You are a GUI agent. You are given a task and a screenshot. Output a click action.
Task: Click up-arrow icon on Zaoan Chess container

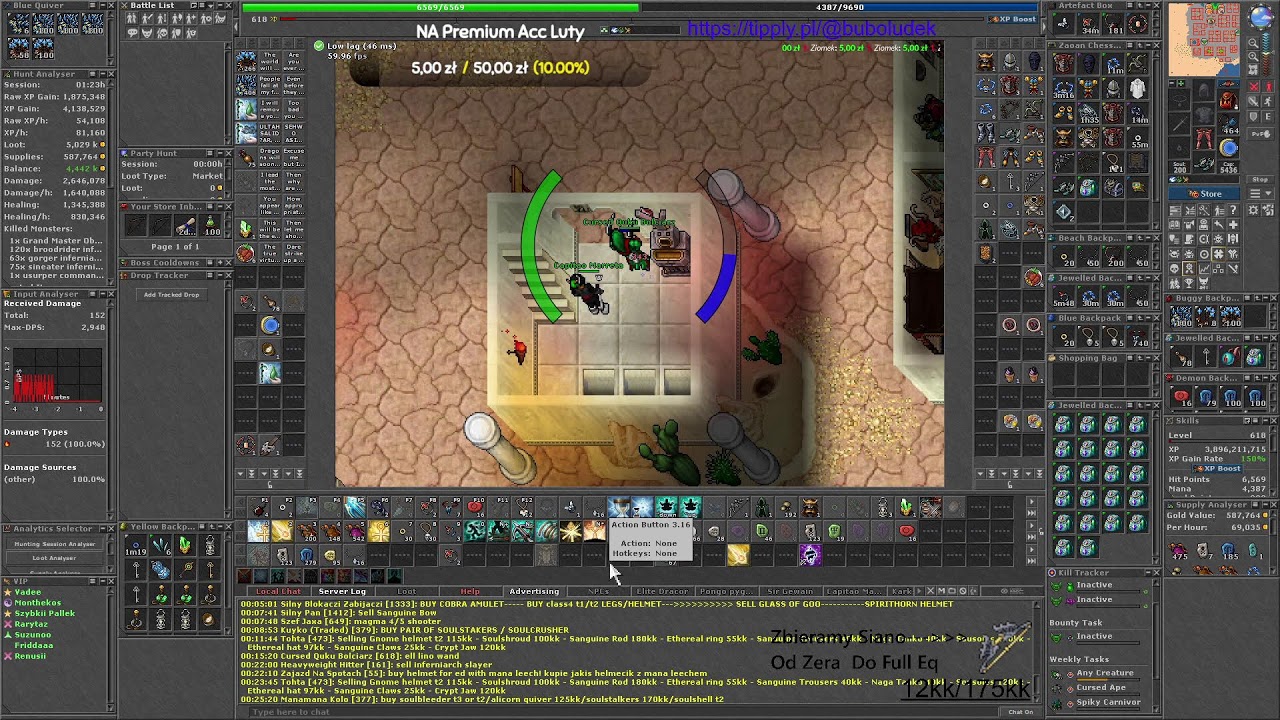(x=1140, y=45)
